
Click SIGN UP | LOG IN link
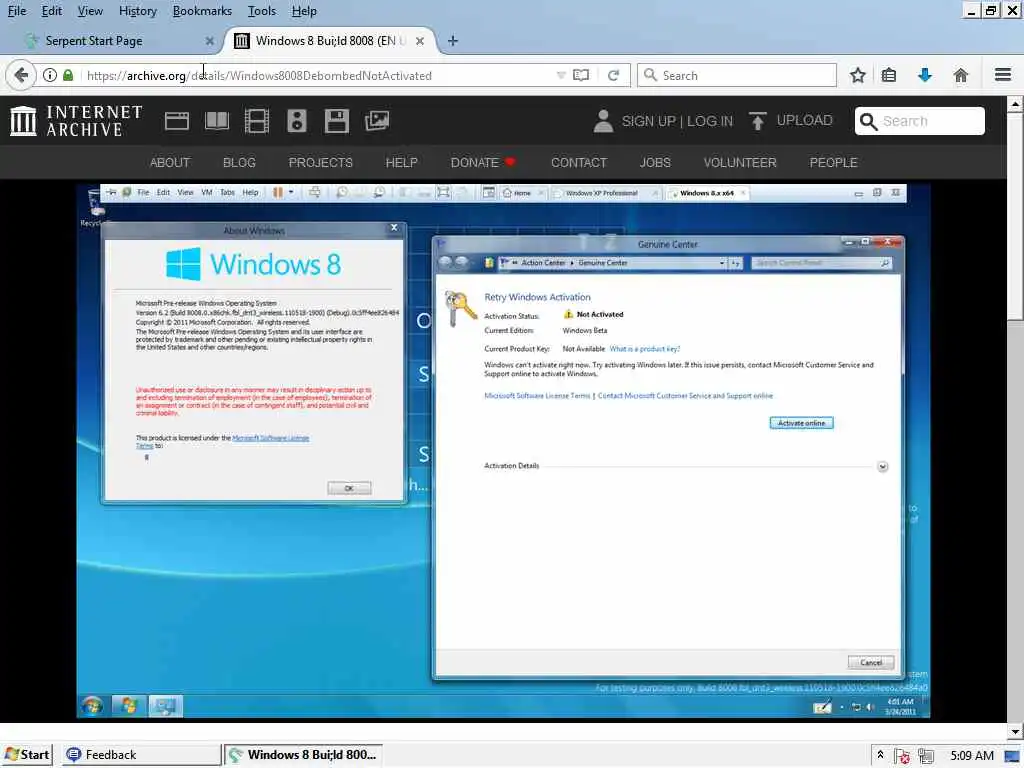pyautogui.click(x=677, y=121)
